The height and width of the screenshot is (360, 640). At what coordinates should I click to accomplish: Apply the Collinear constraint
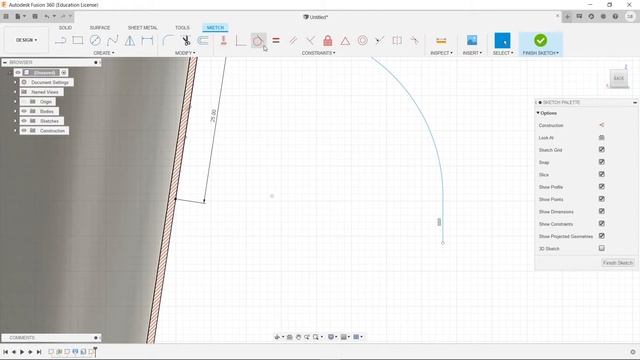[x=380, y=40]
